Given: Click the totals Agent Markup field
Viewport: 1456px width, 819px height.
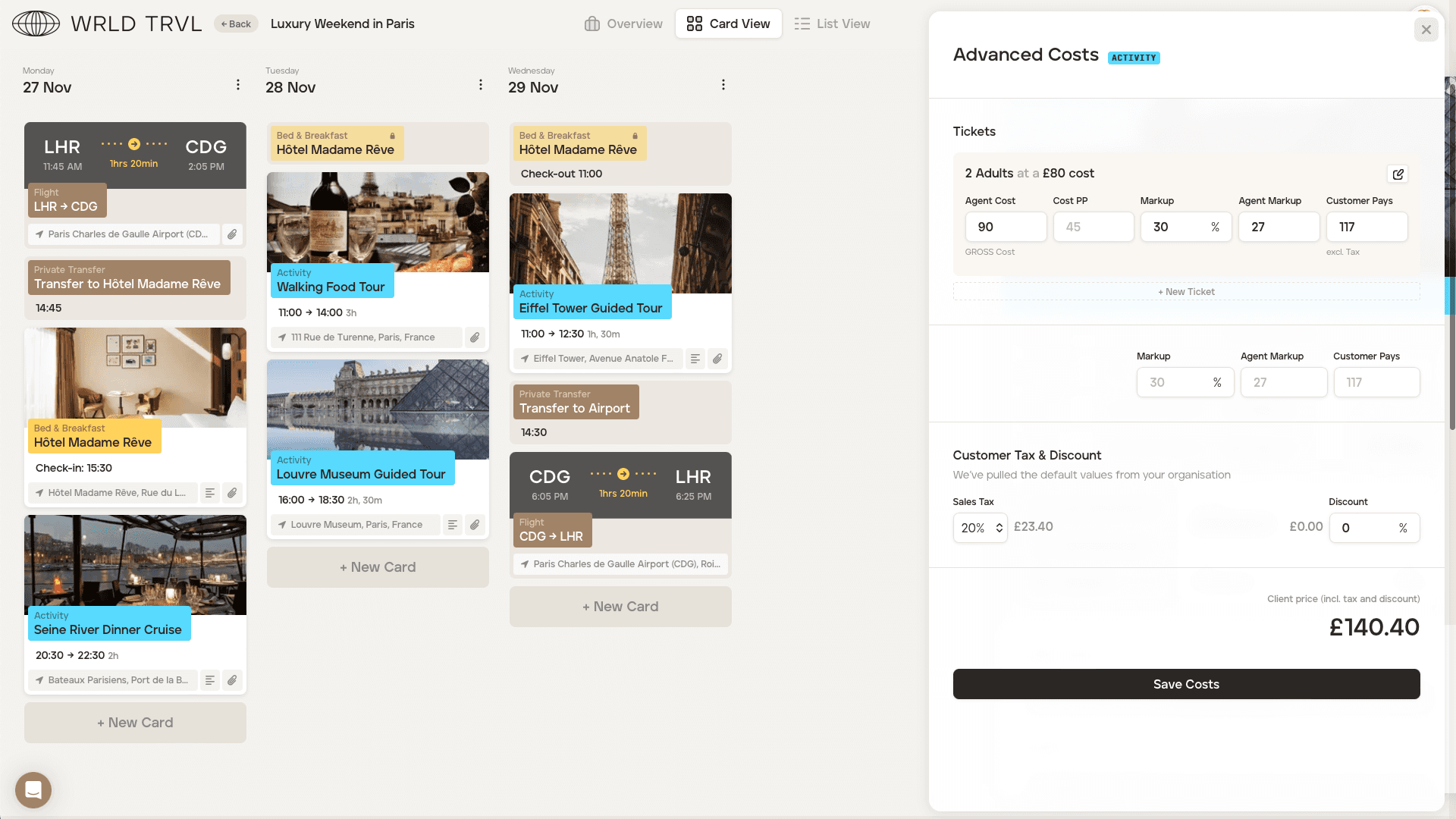Looking at the screenshot, I should (1284, 382).
